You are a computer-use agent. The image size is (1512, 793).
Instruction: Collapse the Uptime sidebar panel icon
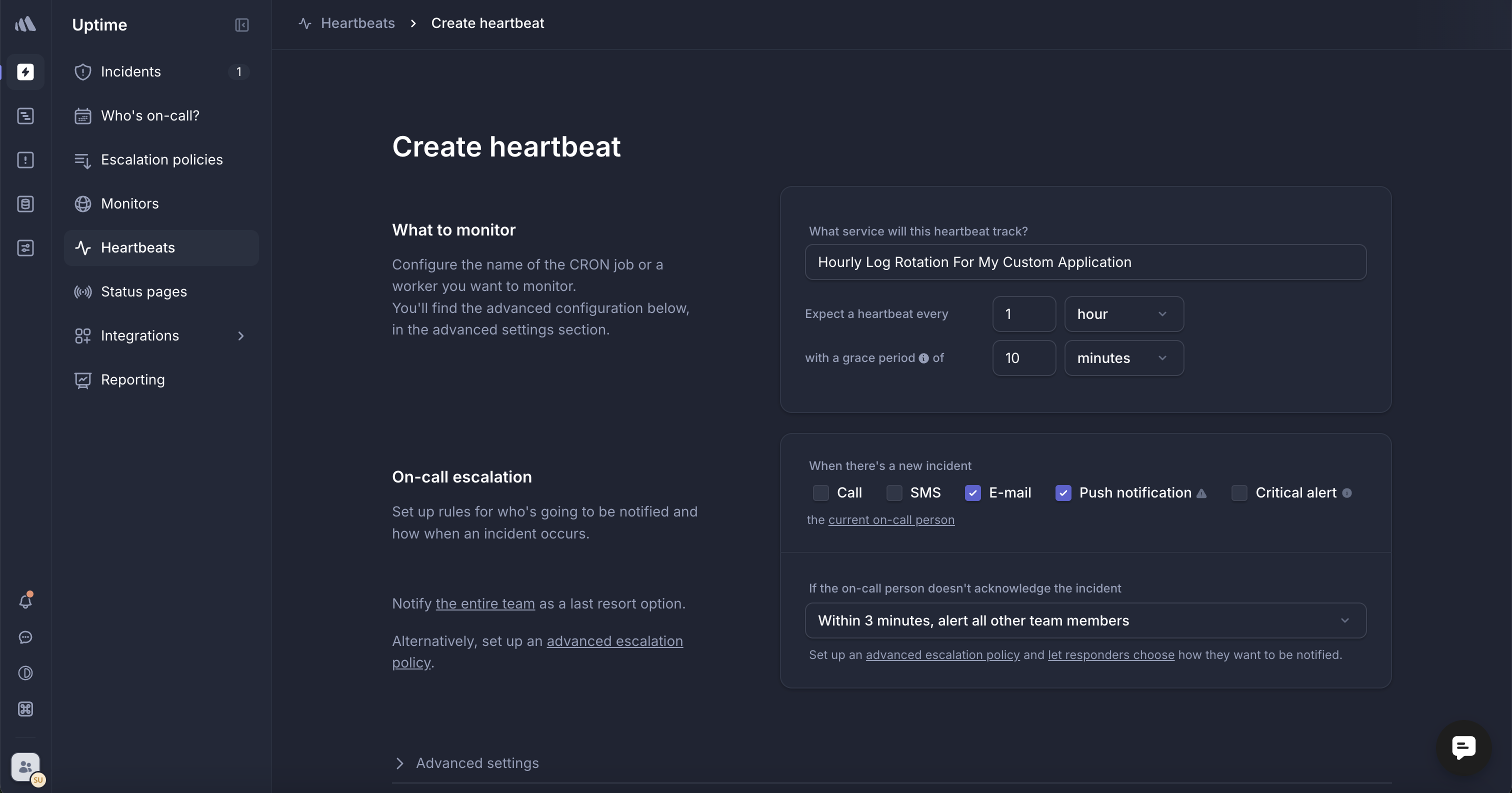(242, 24)
